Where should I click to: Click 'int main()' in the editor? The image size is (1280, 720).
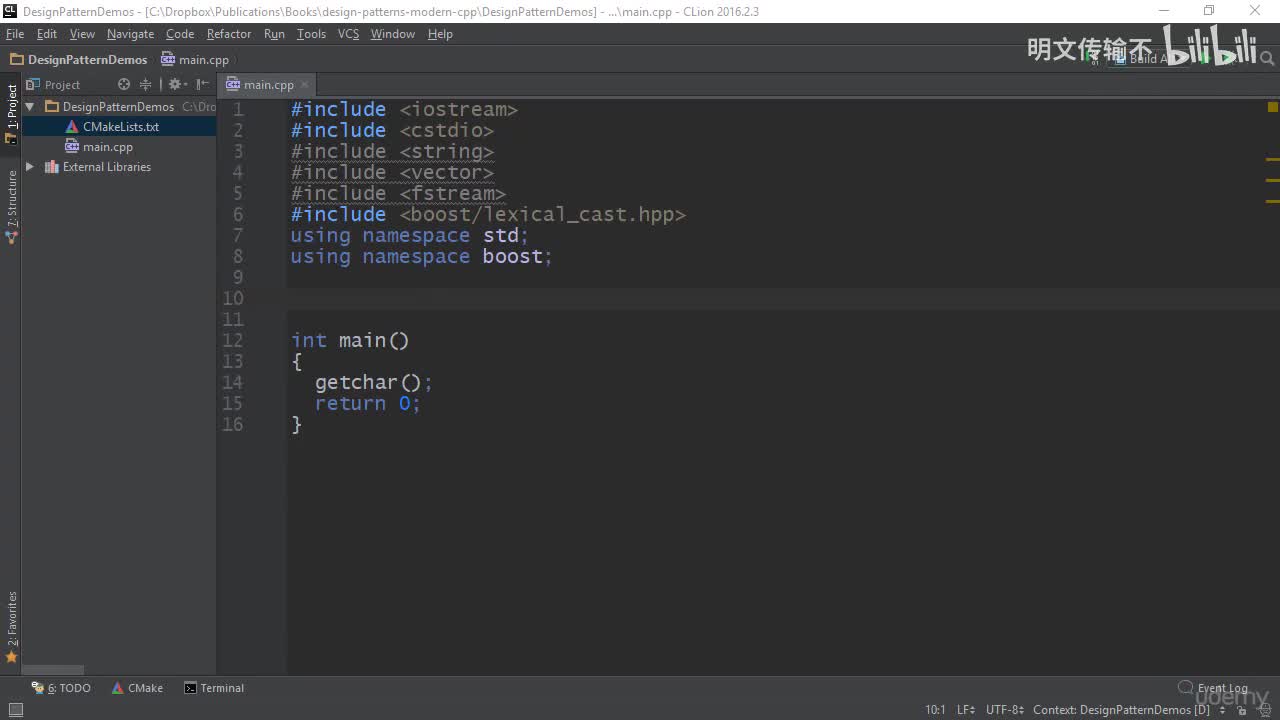coord(350,340)
